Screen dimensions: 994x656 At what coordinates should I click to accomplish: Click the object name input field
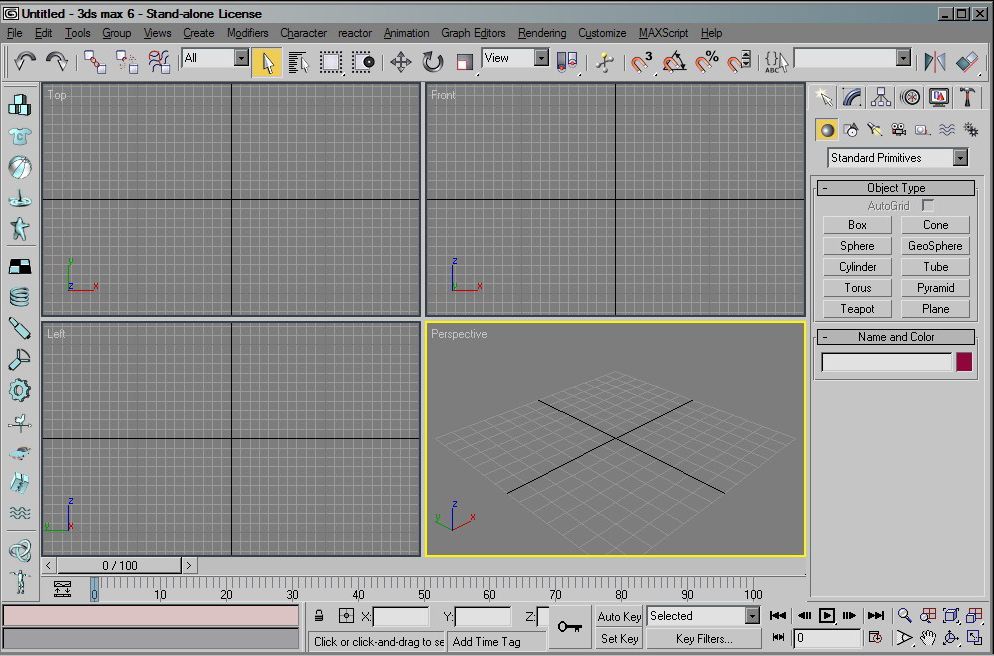pos(886,362)
